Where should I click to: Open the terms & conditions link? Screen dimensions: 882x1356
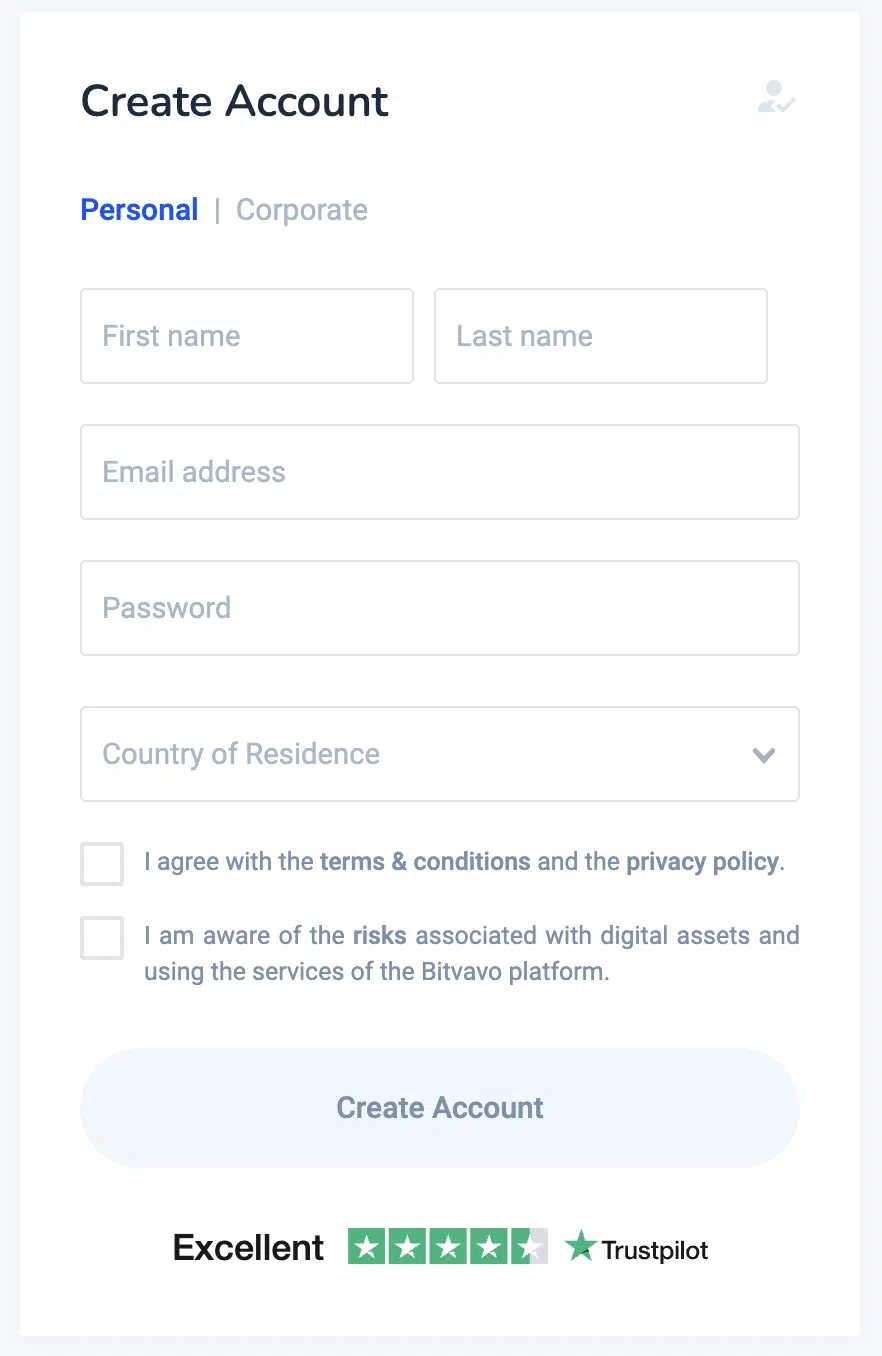425,861
